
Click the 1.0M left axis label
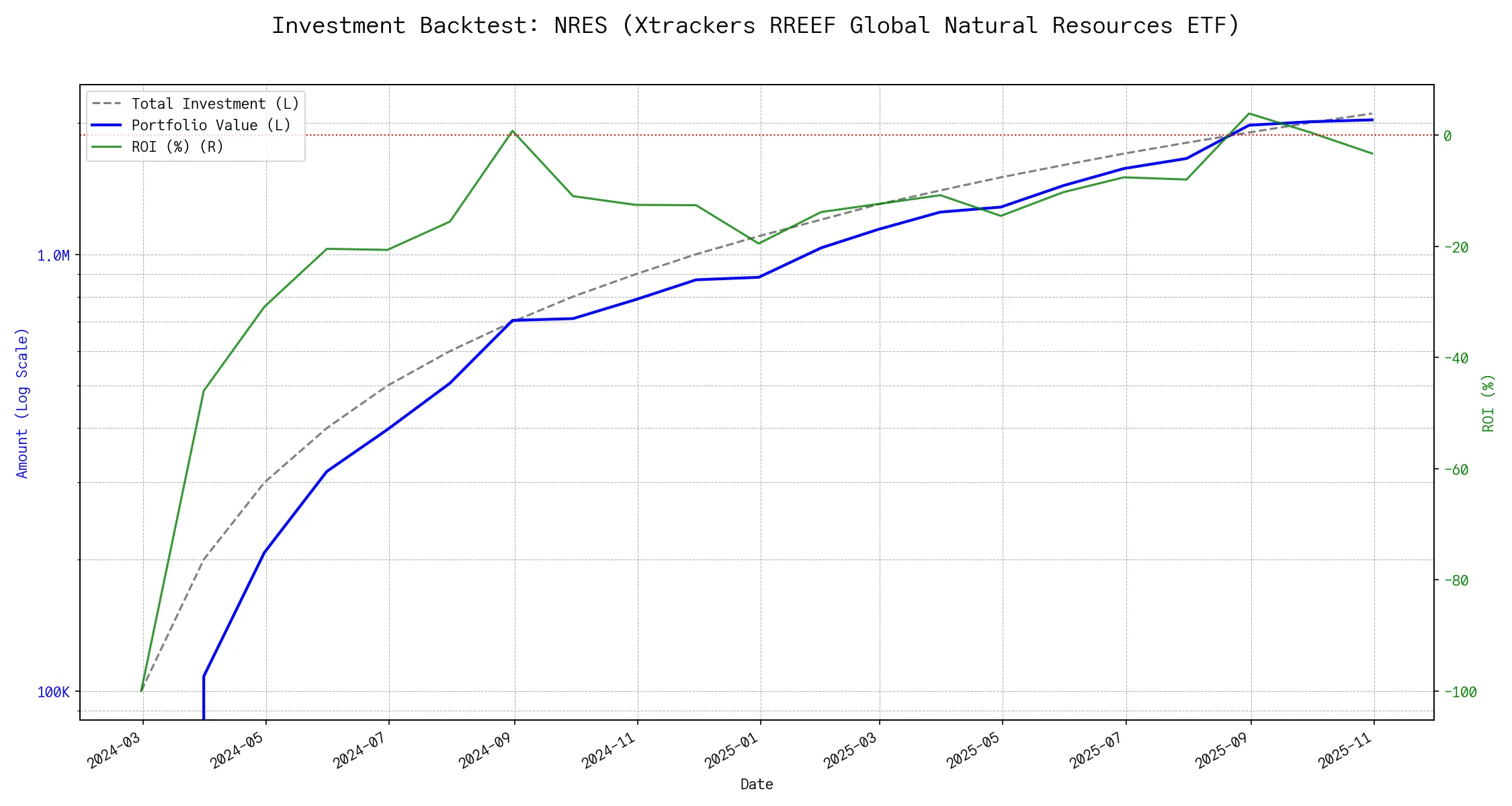[x=53, y=256]
